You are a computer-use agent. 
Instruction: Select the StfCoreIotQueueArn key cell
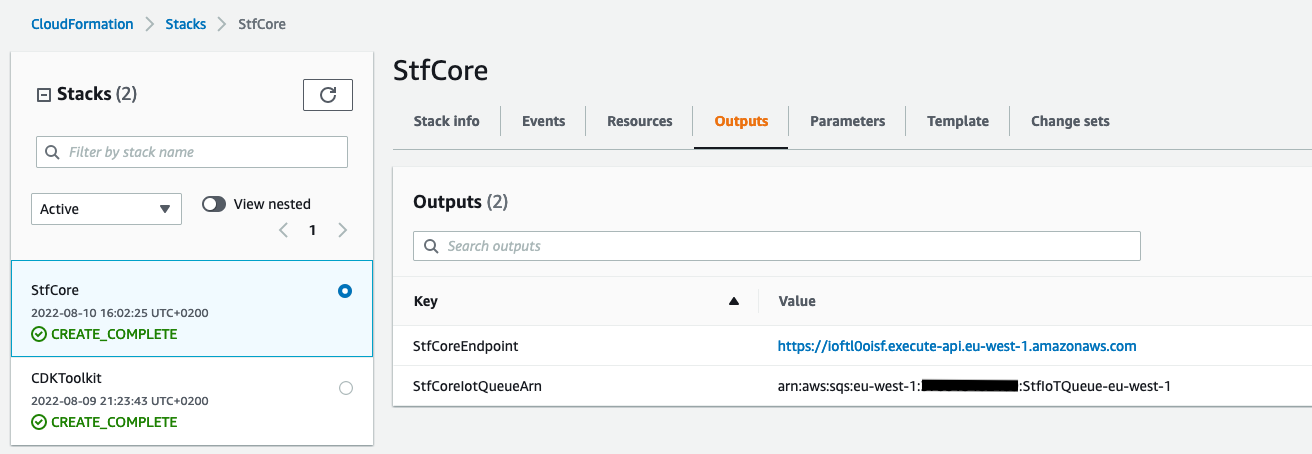477,386
